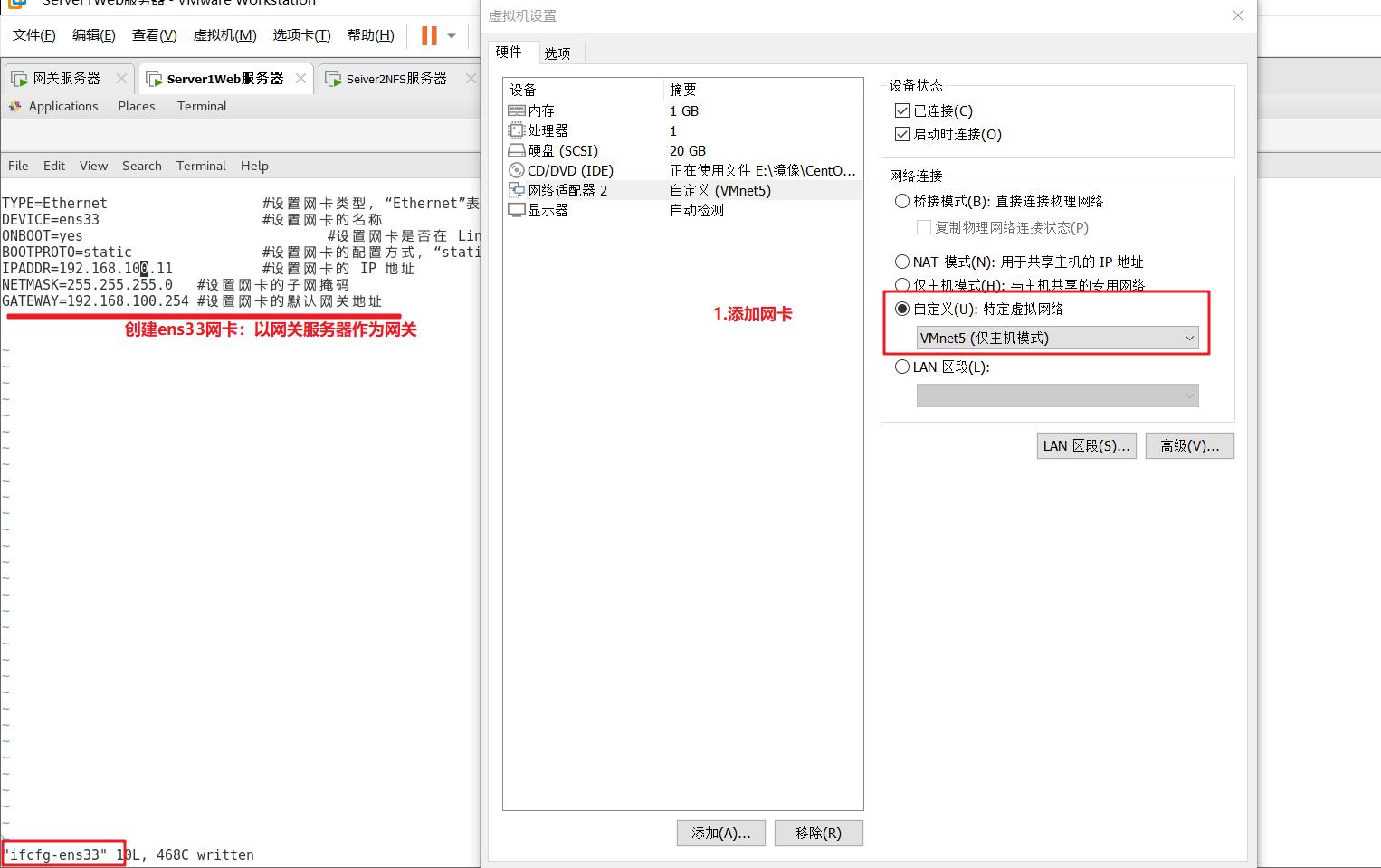Open the terminal Edit menu
1381x868 pixels.
click(54, 166)
